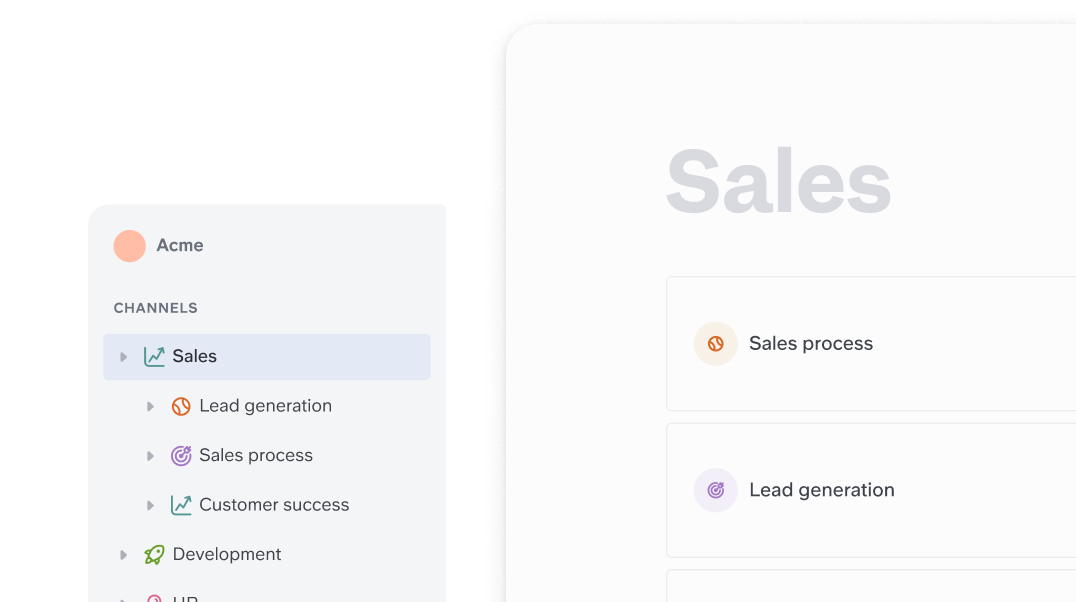Click the purple target icon beside Sales process in sidebar

pyautogui.click(x=181, y=456)
